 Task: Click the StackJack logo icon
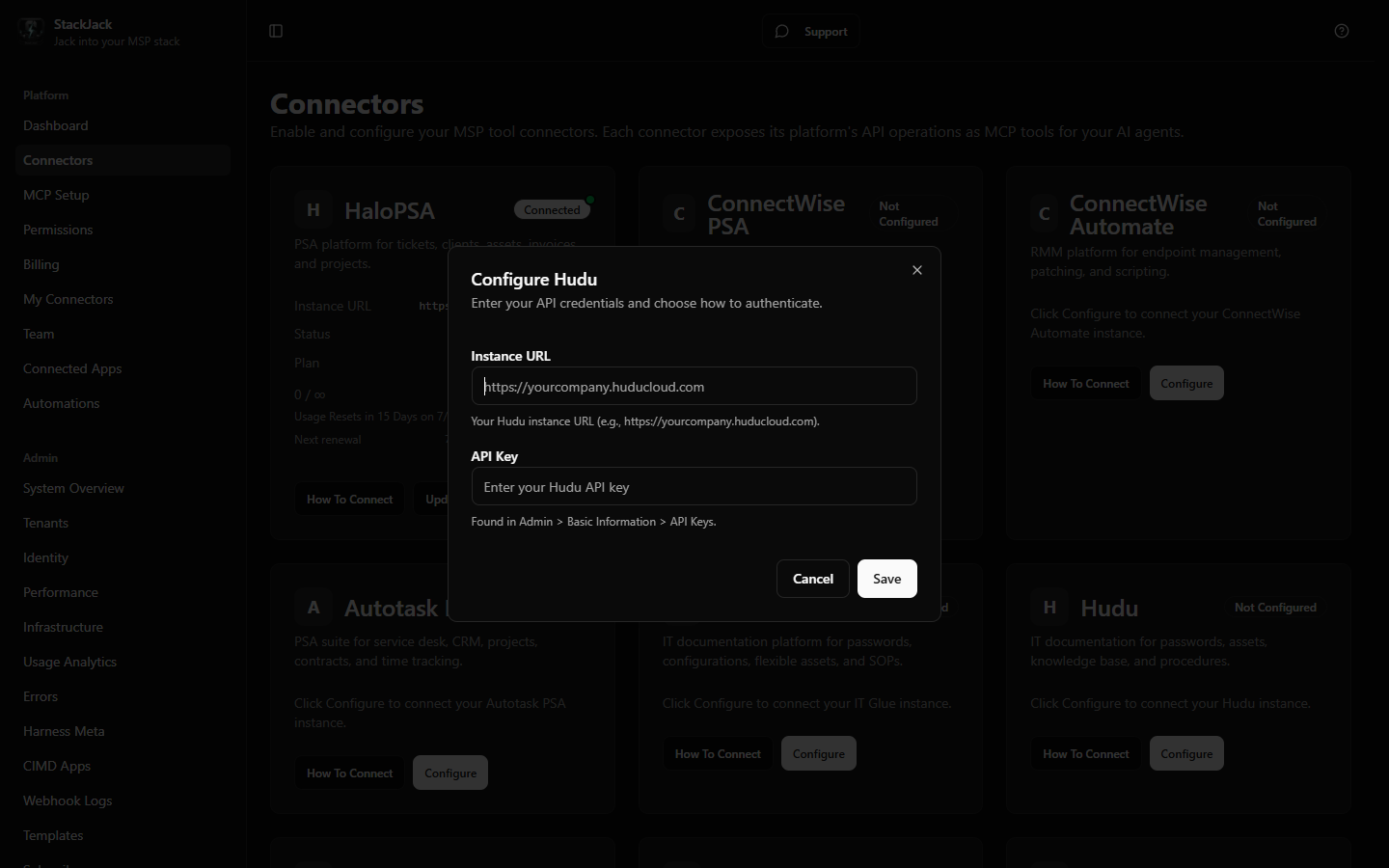[31, 31]
